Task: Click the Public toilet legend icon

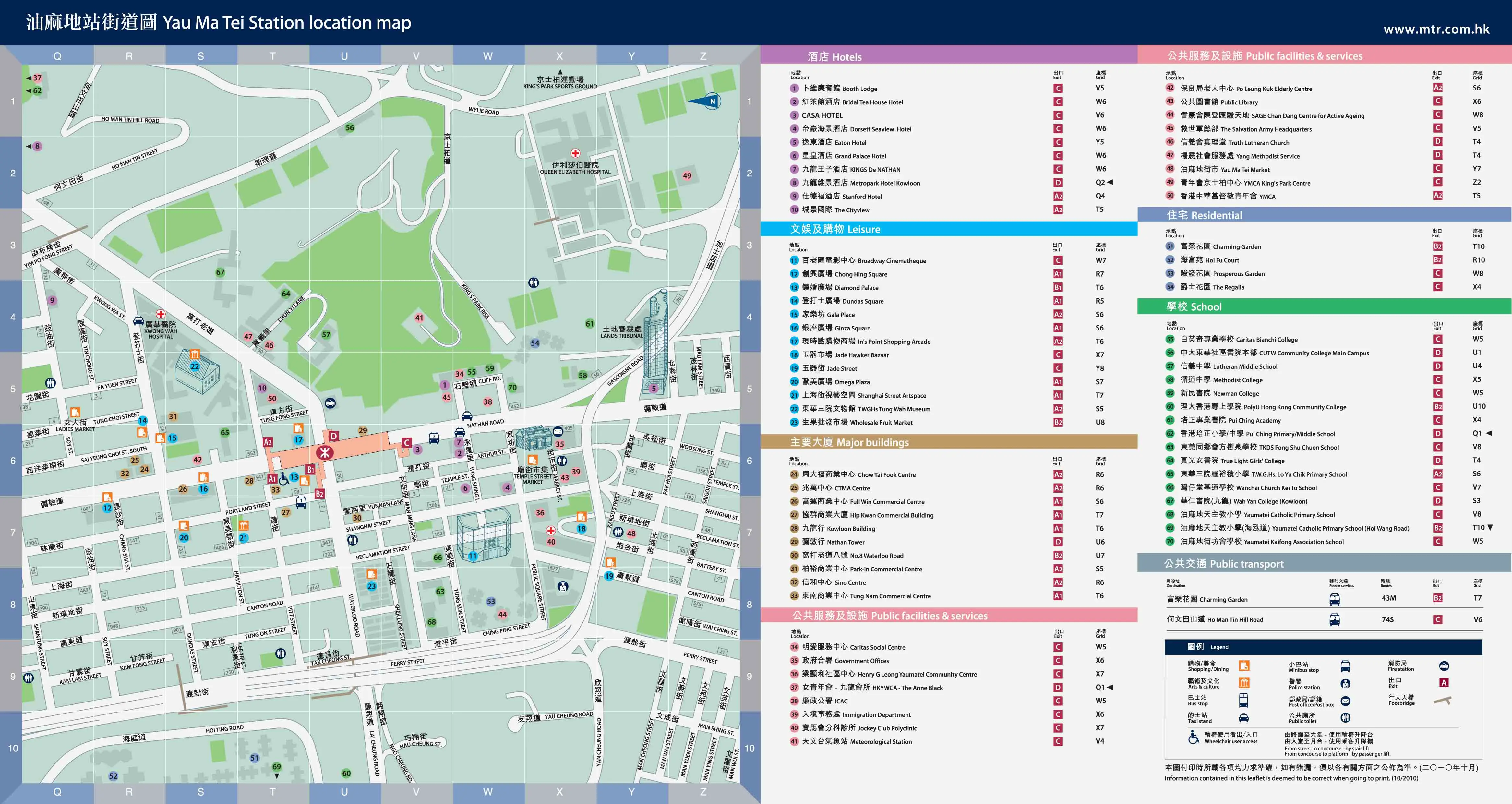Action: pos(1345,718)
